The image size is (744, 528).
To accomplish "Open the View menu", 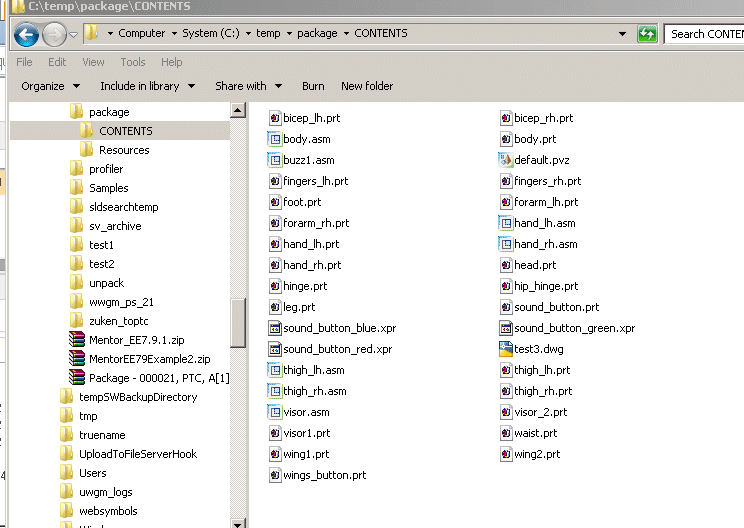I will 93,62.
